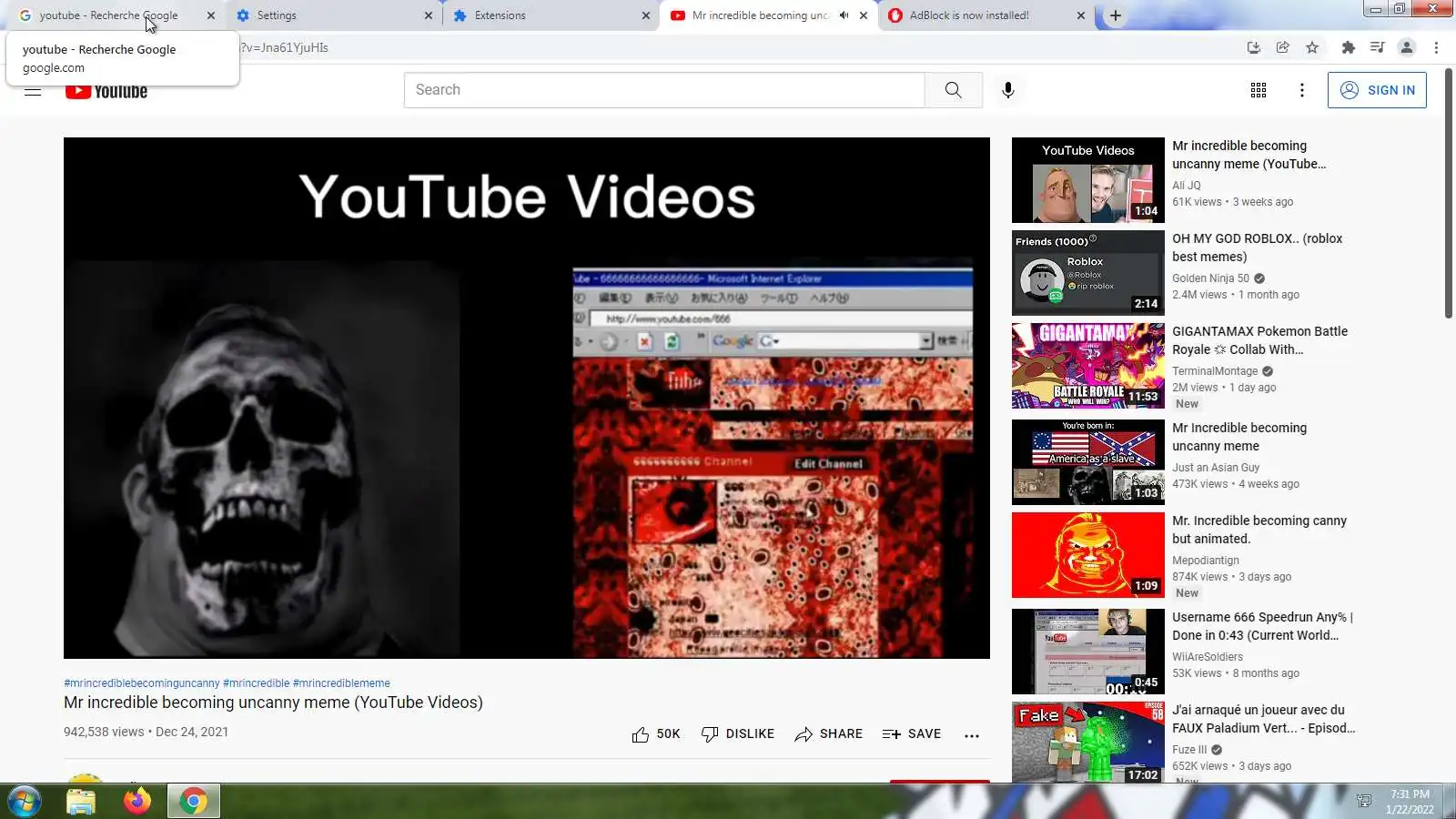The image size is (1456, 819).
Task: Switch to the youtube Recherche Google tab
Action: tap(116, 15)
